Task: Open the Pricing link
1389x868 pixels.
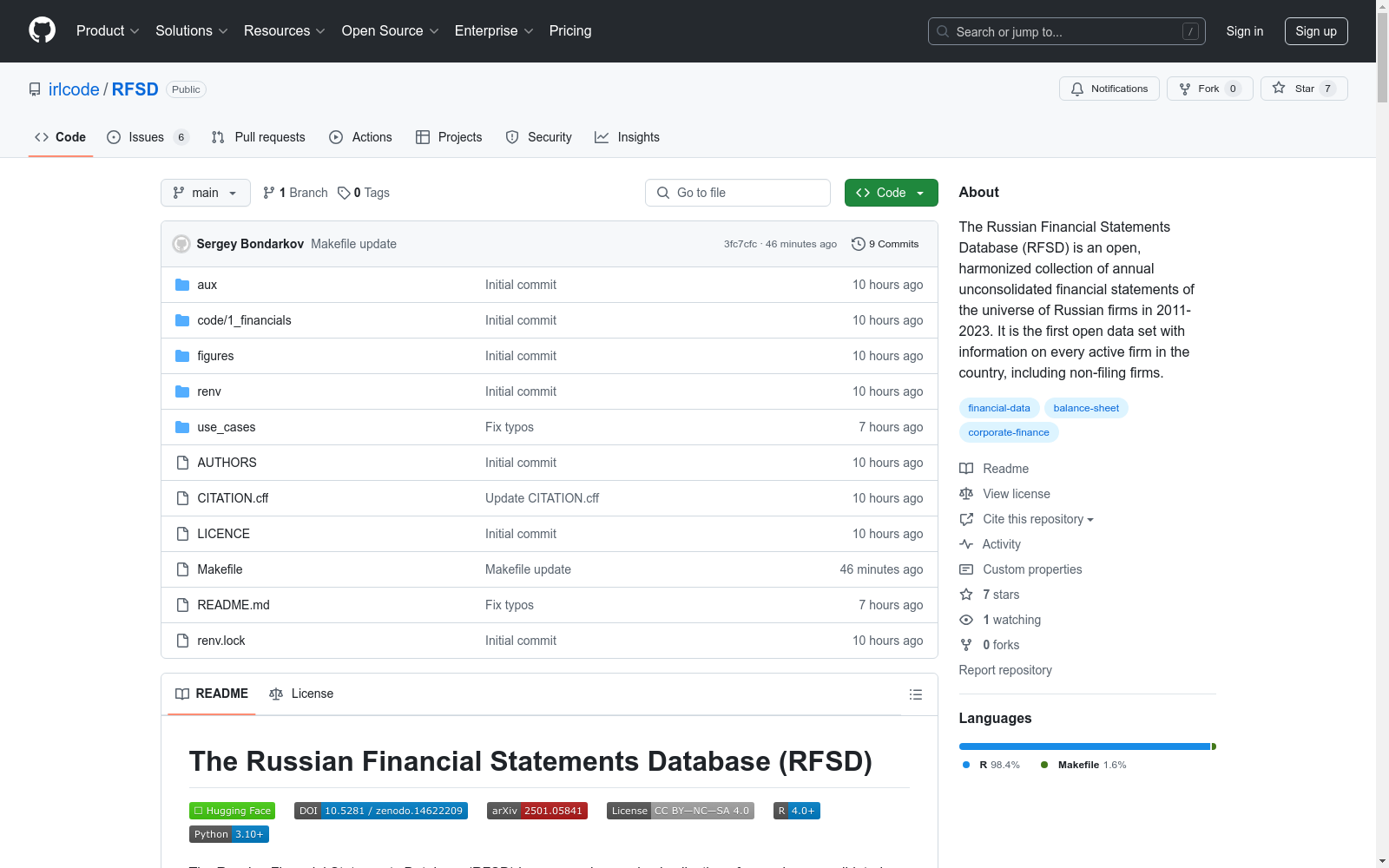Action: [570, 30]
